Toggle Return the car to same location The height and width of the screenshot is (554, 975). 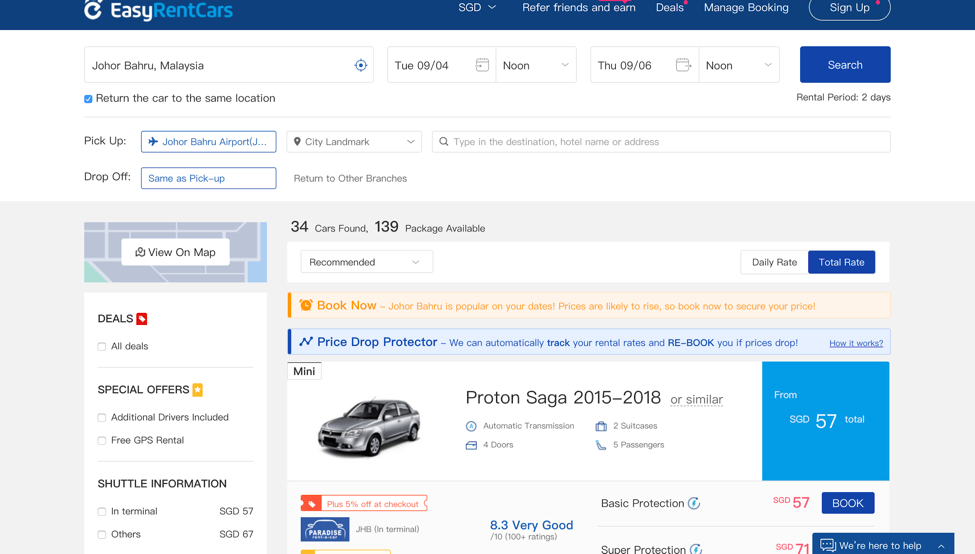[x=88, y=99]
